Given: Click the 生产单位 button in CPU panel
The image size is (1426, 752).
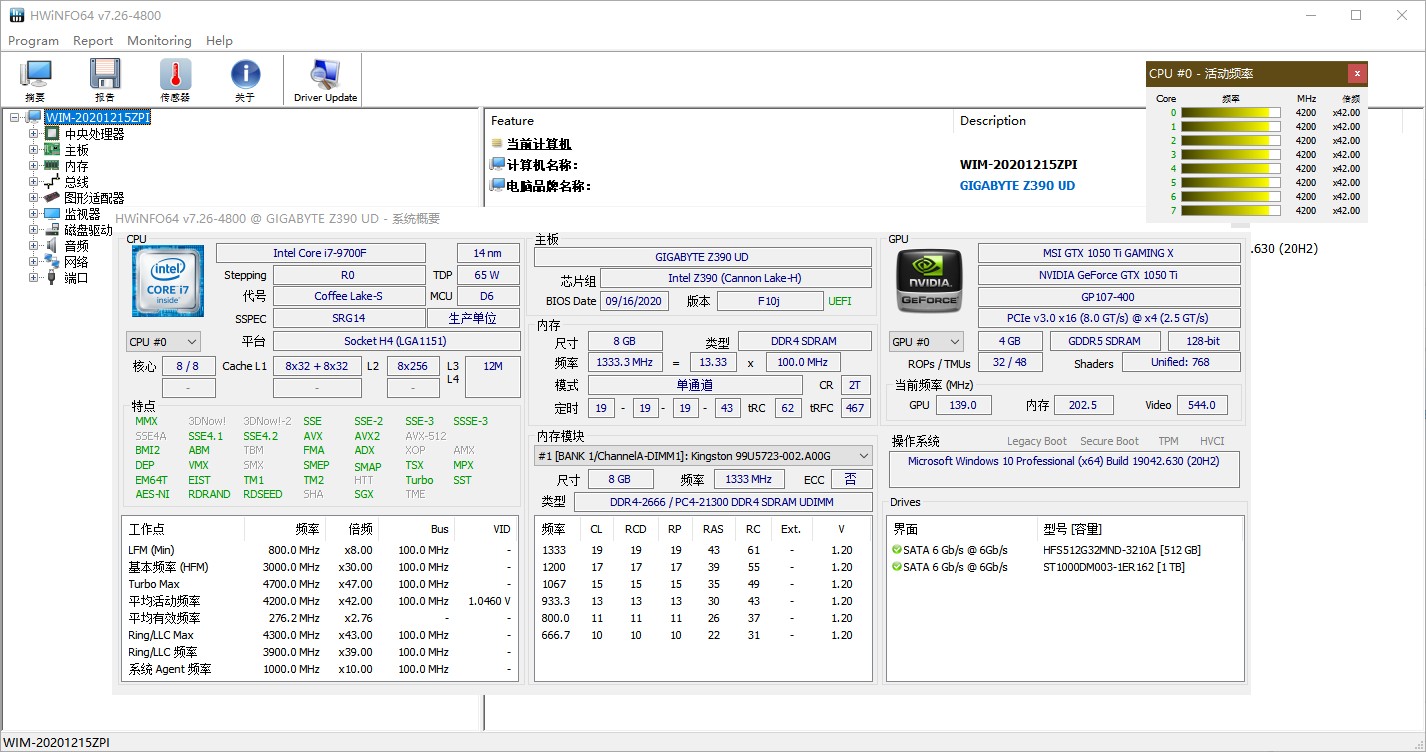Looking at the screenshot, I should (x=473, y=319).
